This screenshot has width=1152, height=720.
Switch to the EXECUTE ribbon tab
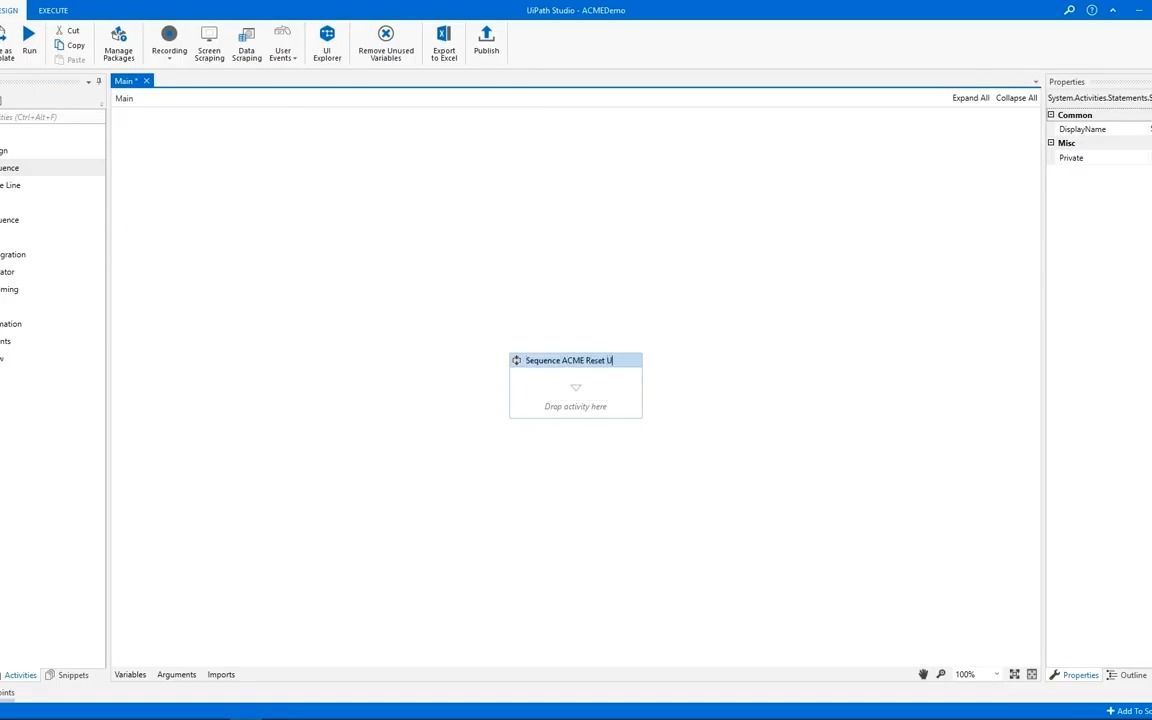[53, 10]
